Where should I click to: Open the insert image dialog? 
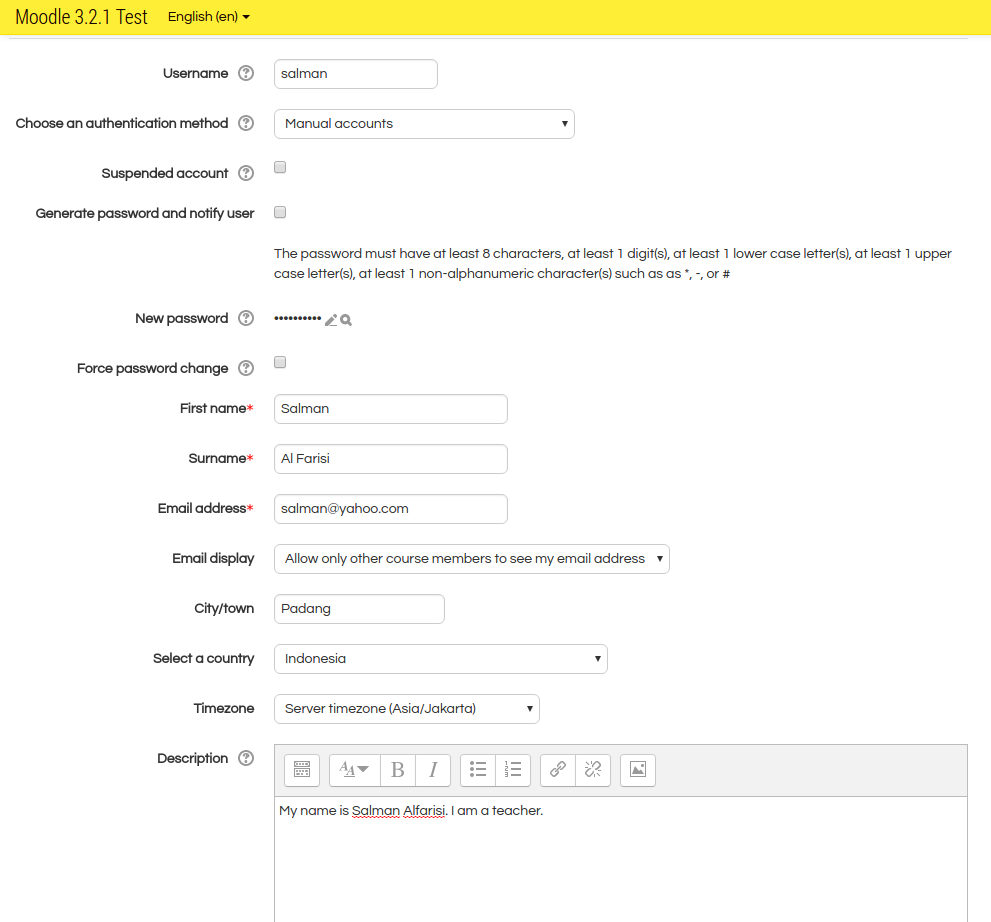click(638, 770)
